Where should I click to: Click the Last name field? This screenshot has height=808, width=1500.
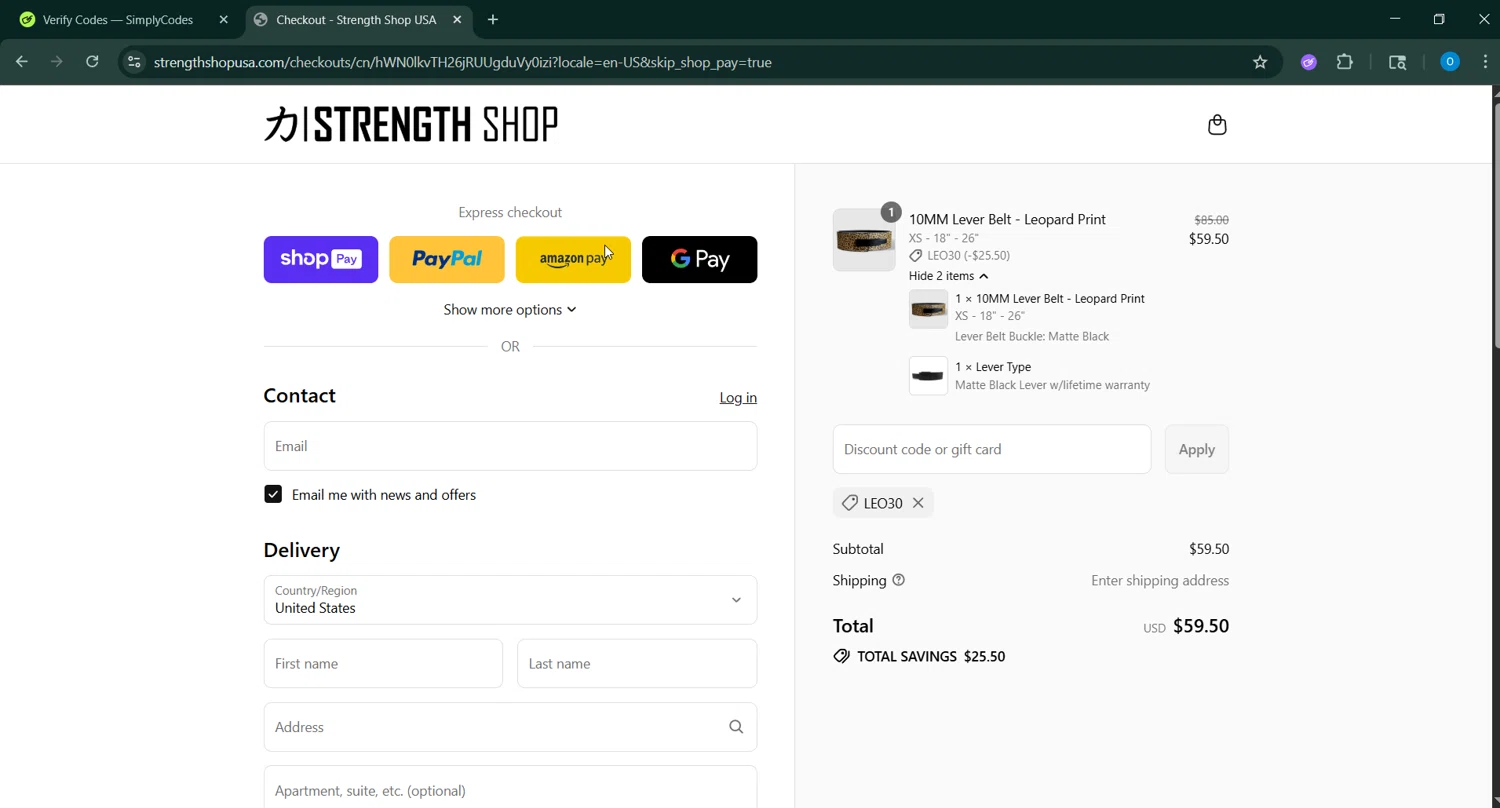pos(637,663)
